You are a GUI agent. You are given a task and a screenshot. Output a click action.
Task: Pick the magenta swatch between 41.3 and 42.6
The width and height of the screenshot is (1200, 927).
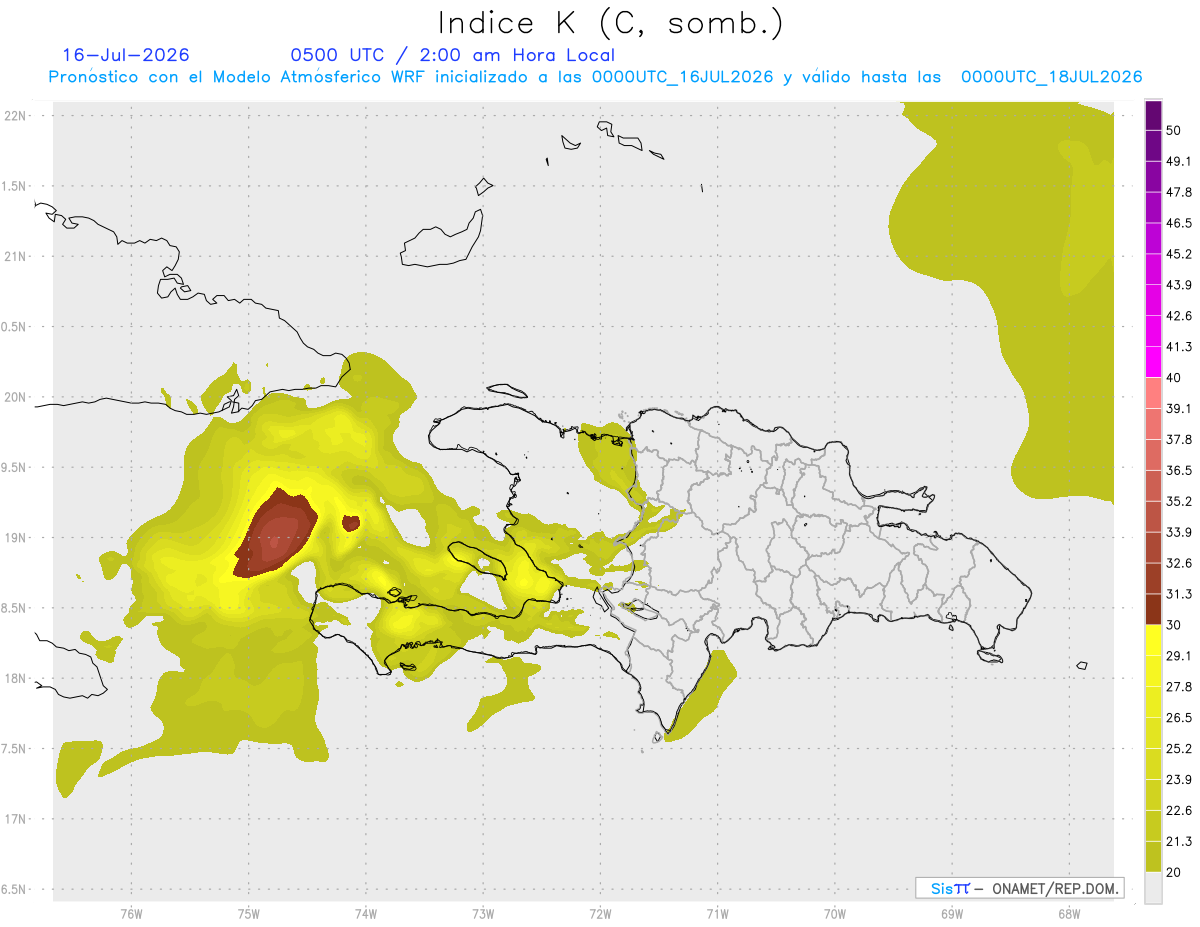coord(1153,331)
